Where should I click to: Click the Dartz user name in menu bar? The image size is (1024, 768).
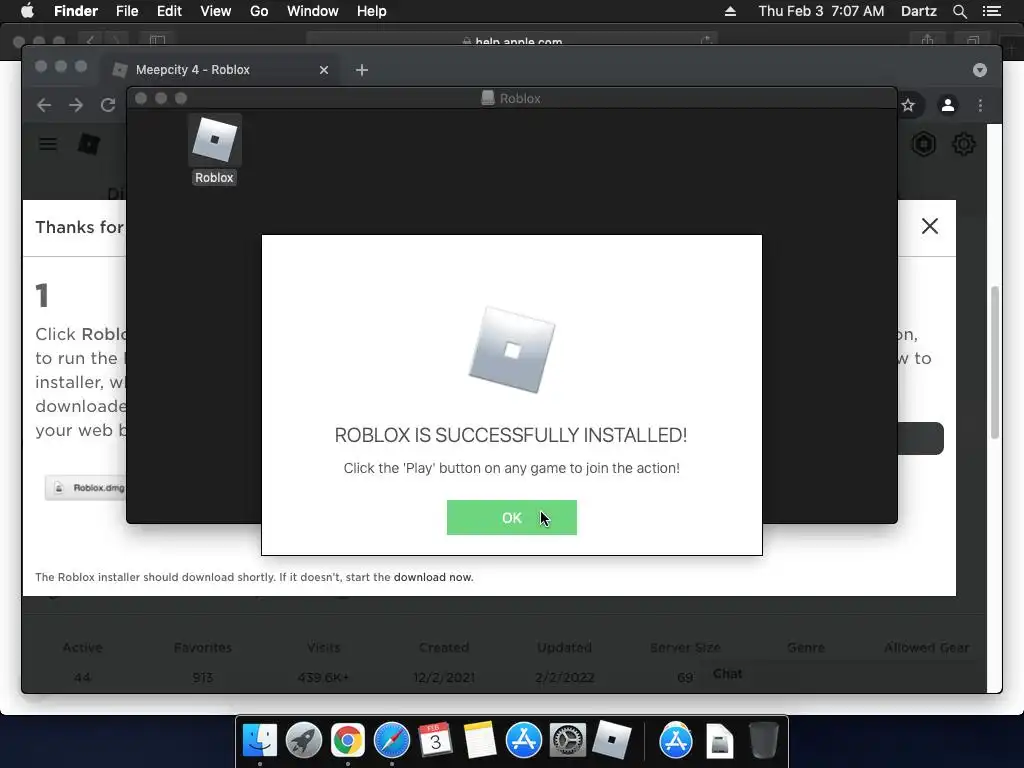click(x=918, y=11)
